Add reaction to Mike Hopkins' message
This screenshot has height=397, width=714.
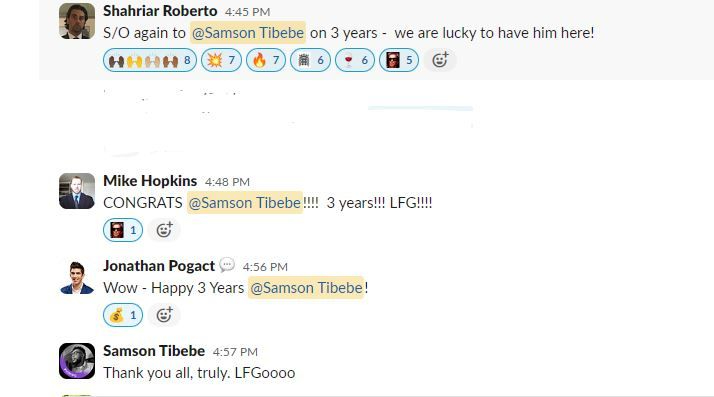pyautogui.click(x=164, y=230)
